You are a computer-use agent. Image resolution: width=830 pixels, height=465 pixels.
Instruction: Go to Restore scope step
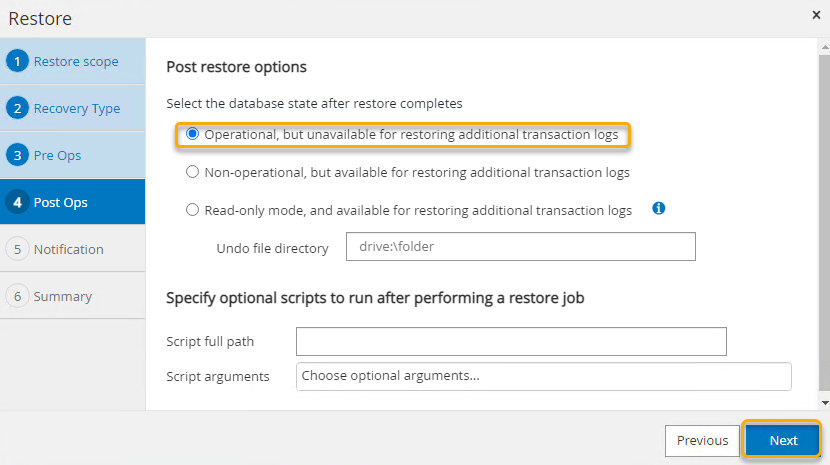(76, 61)
